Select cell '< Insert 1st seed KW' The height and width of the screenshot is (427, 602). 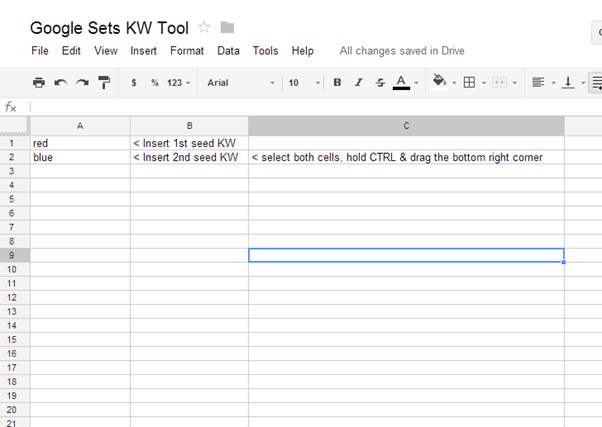coord(189,143)
